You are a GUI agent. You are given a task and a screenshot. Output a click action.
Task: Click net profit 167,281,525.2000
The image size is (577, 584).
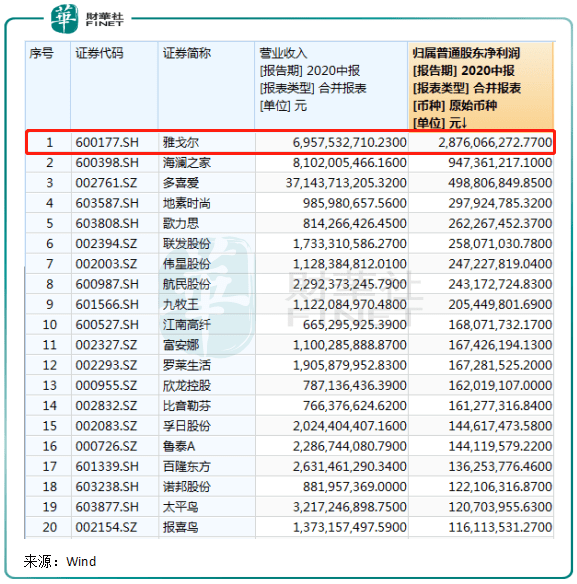pos(500,365)
